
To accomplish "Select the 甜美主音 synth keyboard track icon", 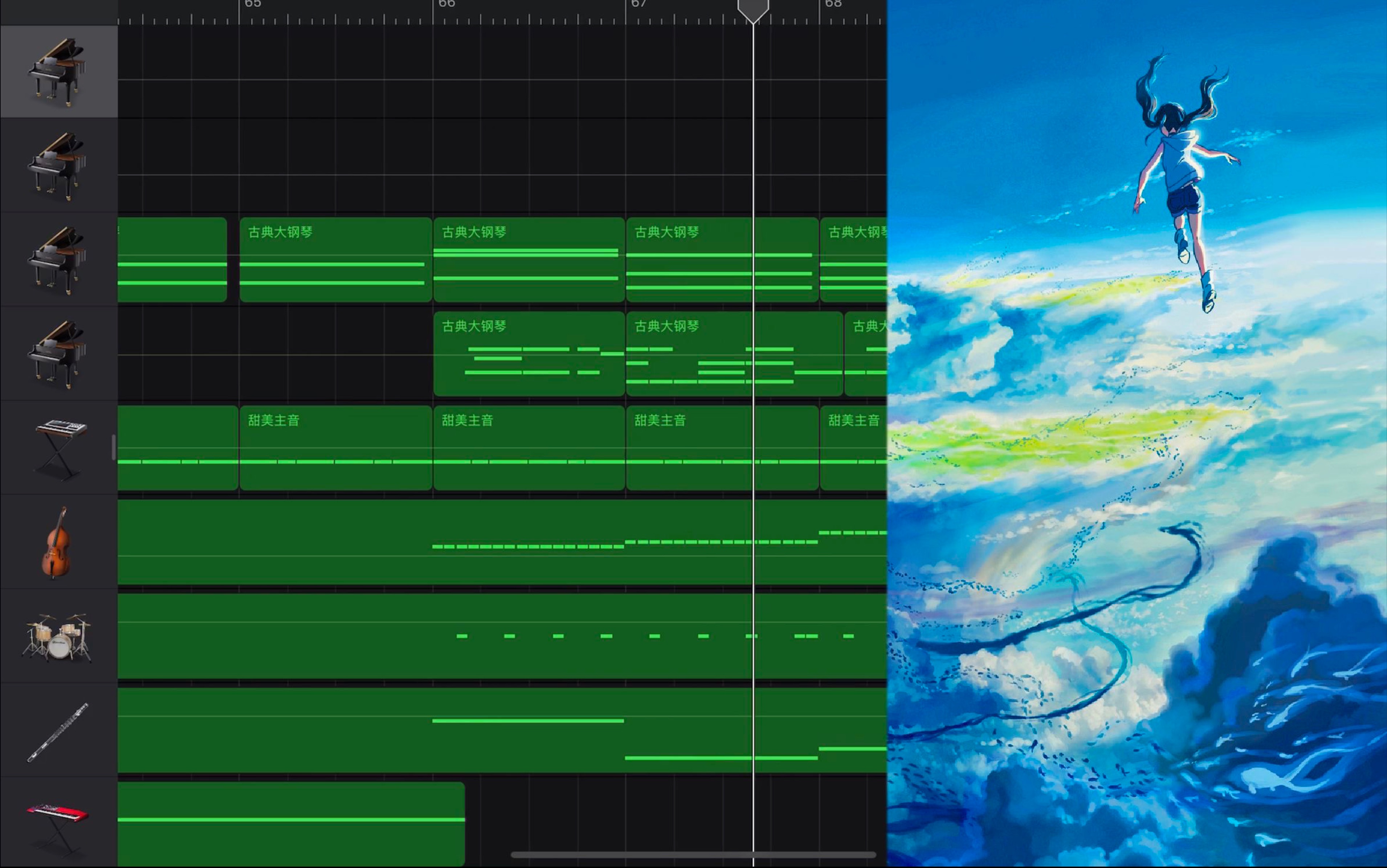I will click(x=60, y=449).
